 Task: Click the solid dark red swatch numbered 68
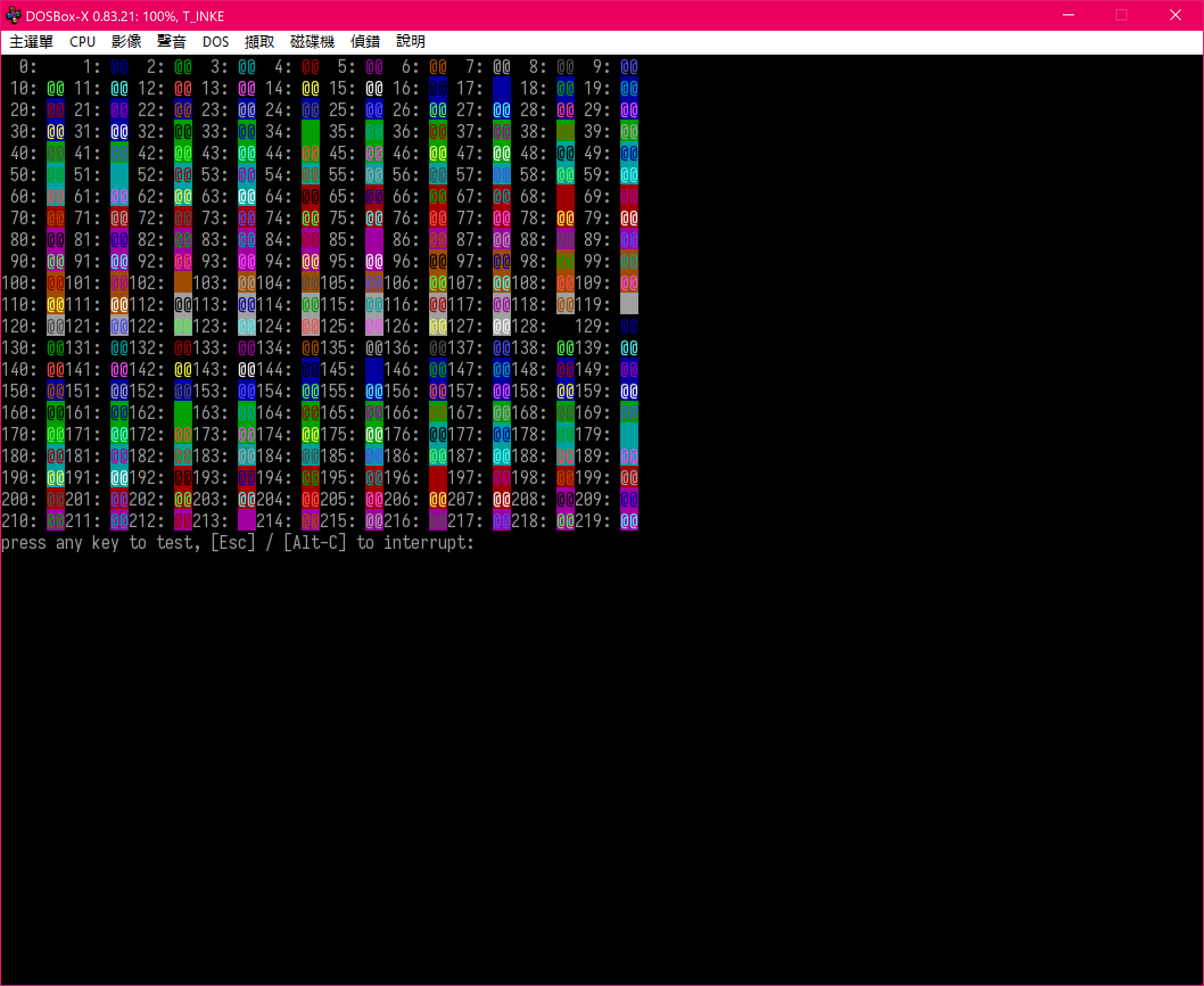point(565,196)
